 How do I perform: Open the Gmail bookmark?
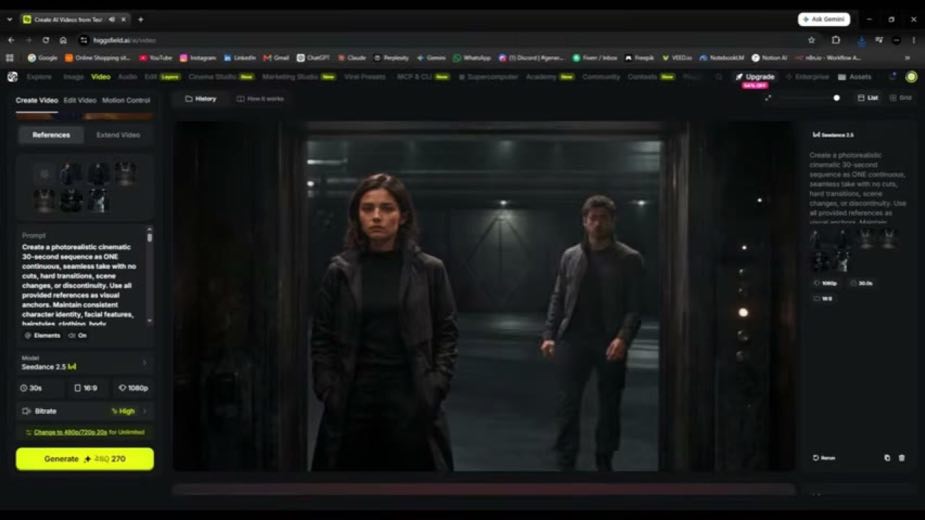276,58
